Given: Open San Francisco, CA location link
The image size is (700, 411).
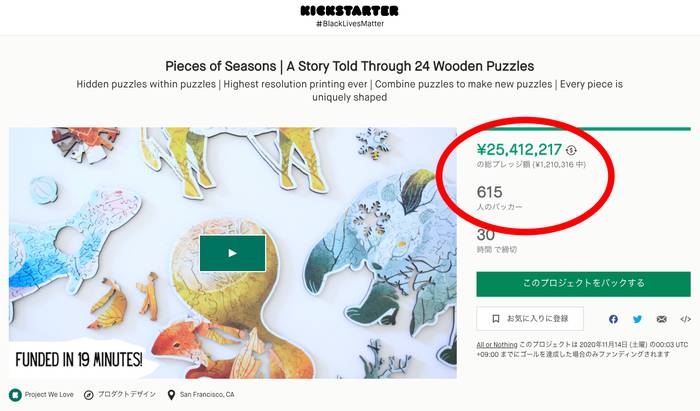Looking at the screenshot, I should point(207,394).
